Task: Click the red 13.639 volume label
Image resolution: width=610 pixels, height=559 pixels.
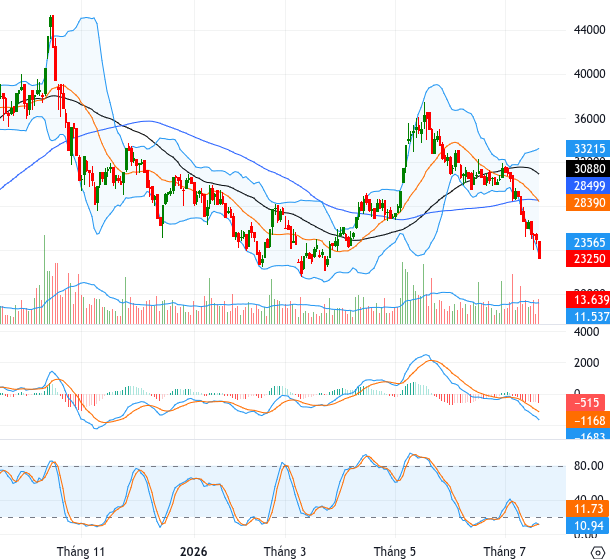Action: click(588, 300)
